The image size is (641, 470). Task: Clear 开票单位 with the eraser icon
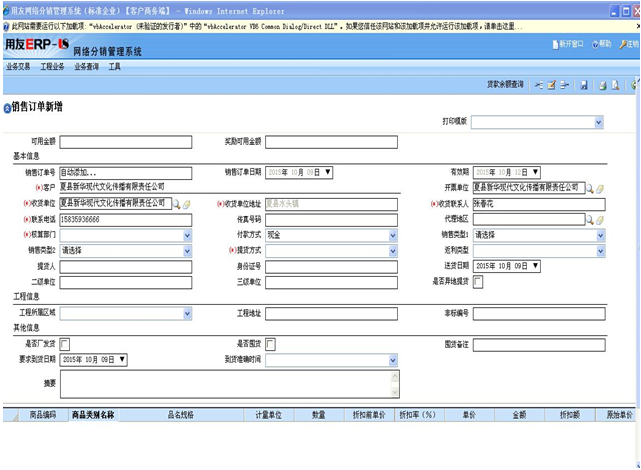(600, 188)
